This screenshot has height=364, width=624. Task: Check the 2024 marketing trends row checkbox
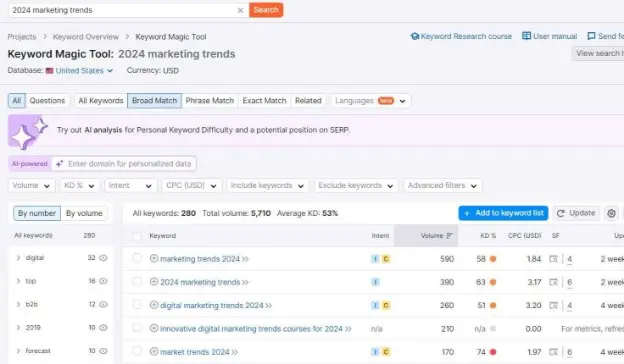click(x=137, y=282)
